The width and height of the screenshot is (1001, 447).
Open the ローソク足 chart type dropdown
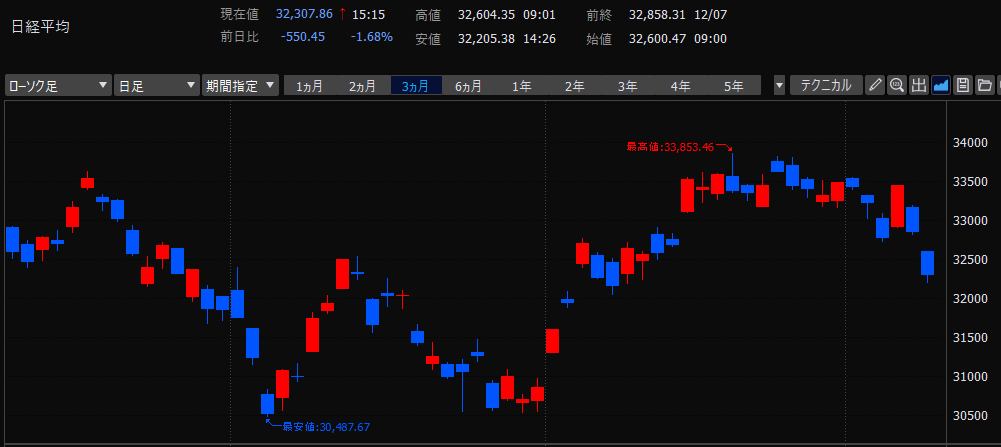point(58,86)
